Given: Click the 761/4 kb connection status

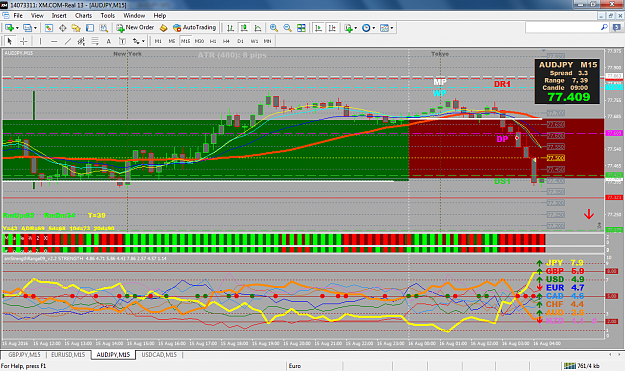Looking at the screenshot, I should coord(582,366).
